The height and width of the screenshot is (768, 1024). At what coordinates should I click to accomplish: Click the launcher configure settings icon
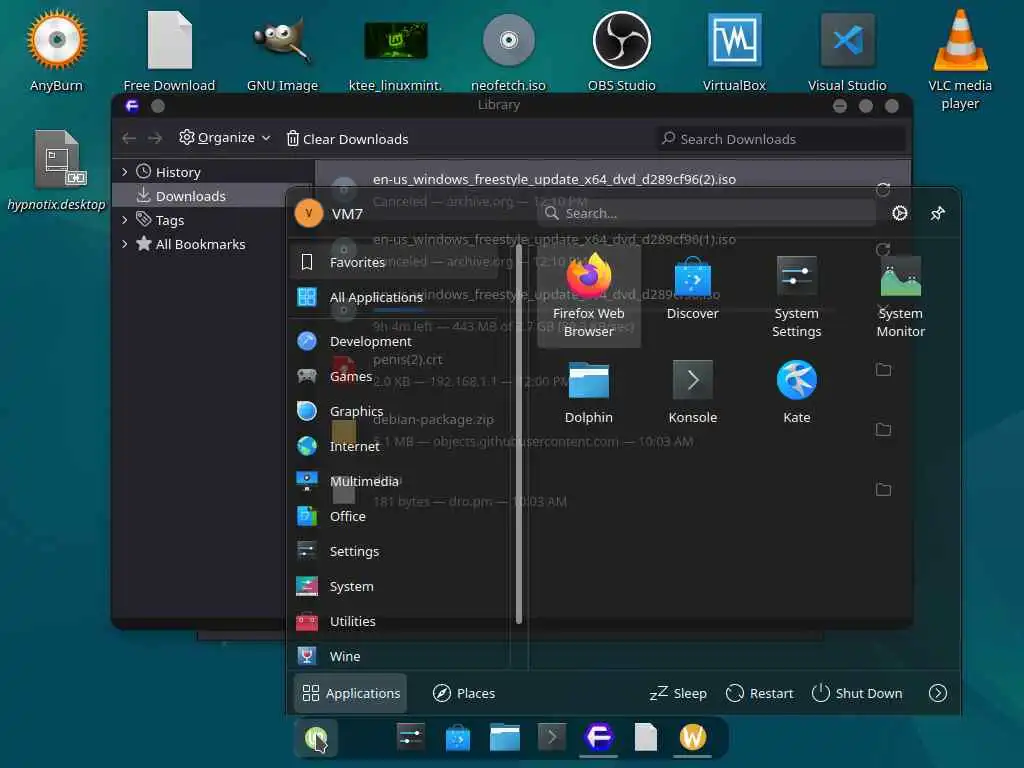click(899, 214)
